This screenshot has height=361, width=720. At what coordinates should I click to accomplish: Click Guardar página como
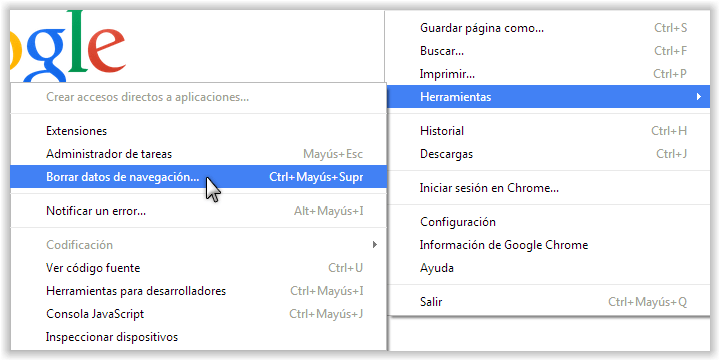(549, 28)
